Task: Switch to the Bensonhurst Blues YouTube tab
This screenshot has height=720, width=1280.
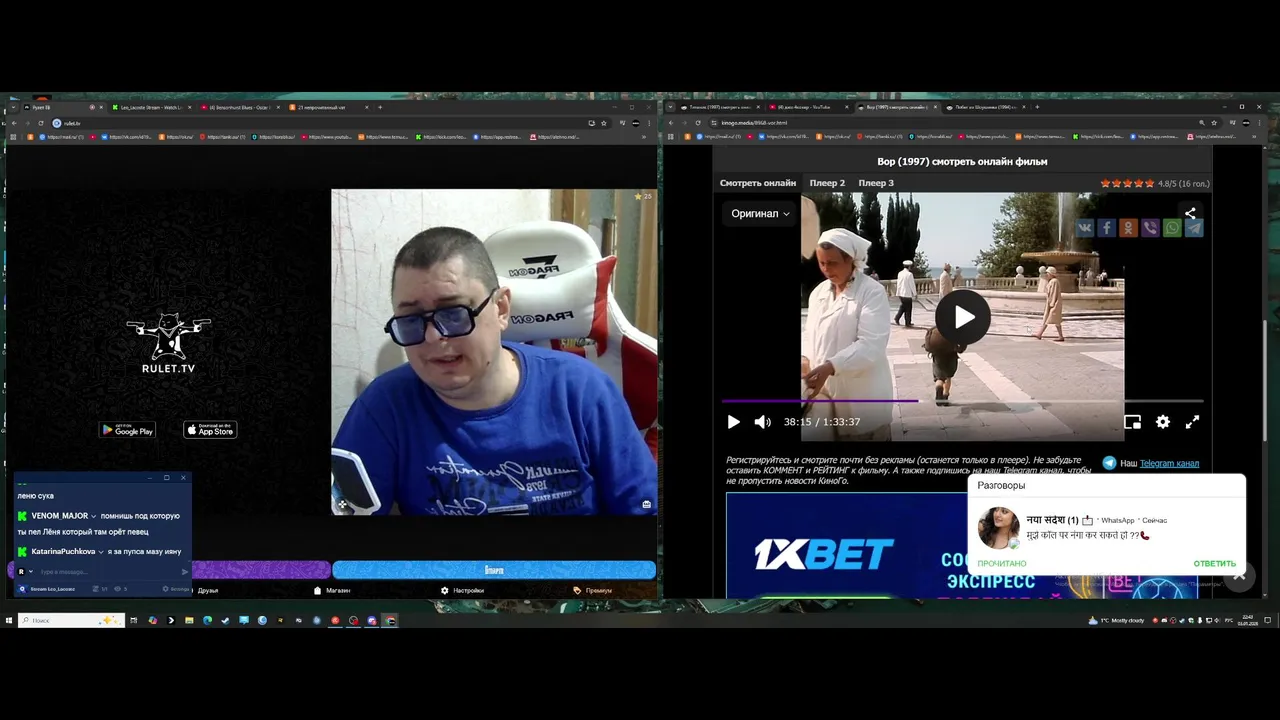Action: point(240,107)
